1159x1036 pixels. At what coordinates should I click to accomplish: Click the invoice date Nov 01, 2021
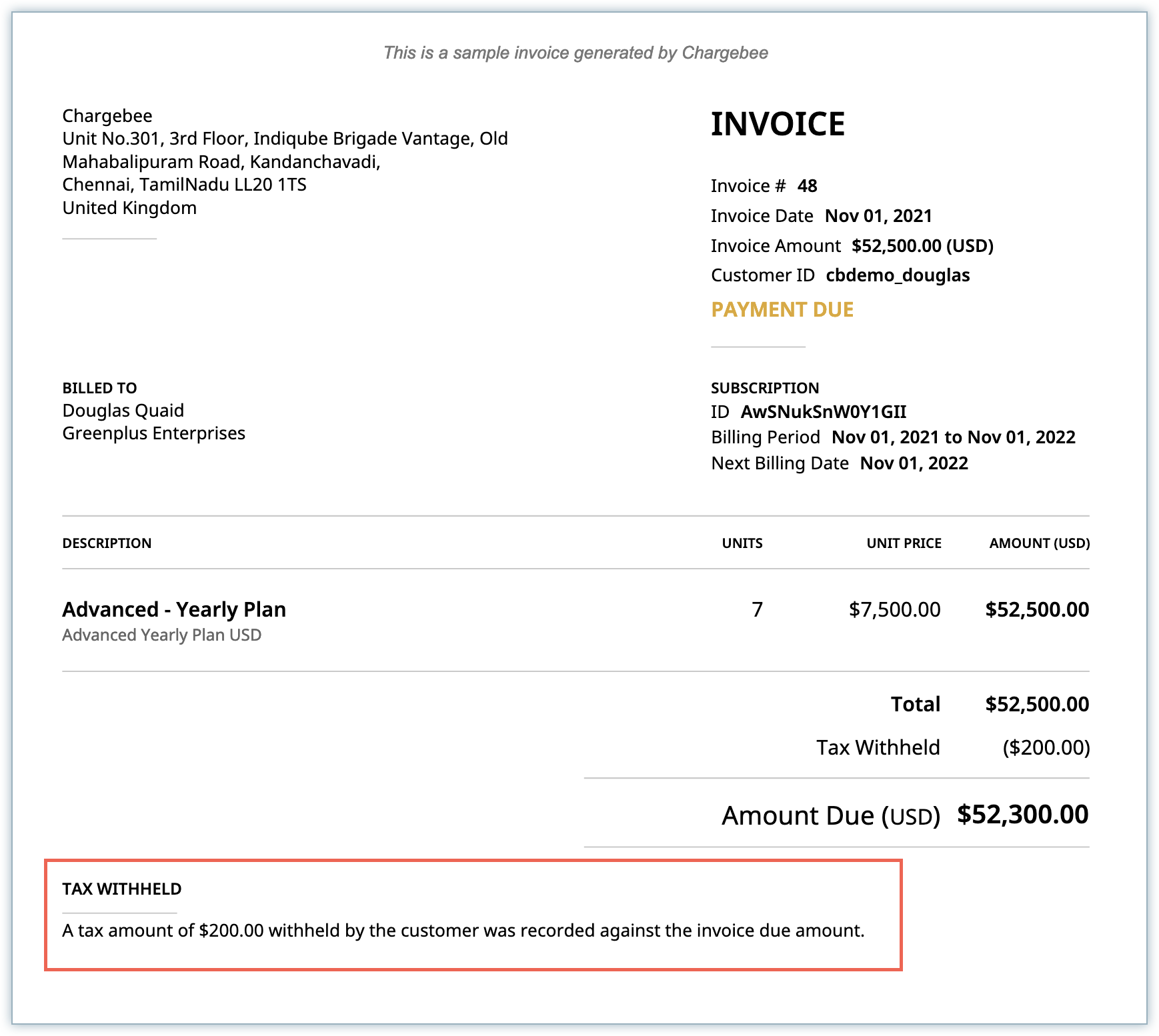tap(878, 216)
